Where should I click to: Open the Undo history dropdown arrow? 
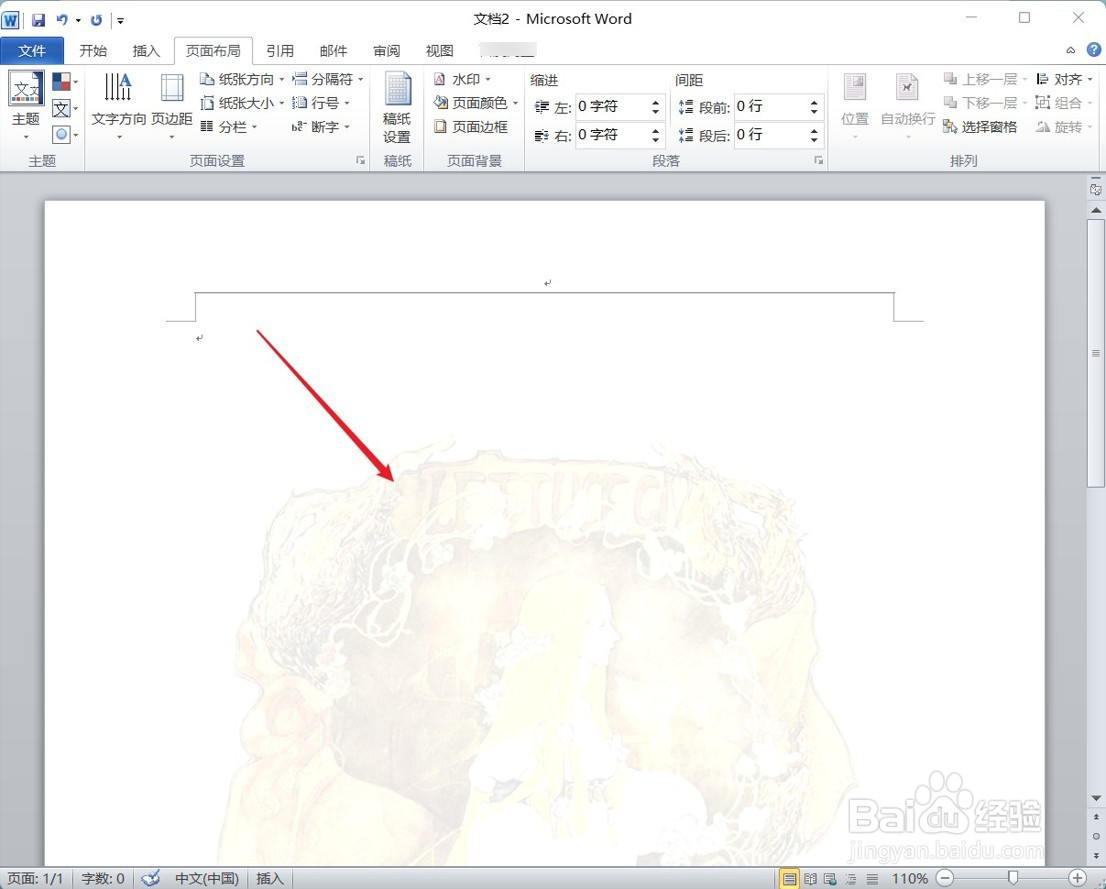(x=78, y=20)
